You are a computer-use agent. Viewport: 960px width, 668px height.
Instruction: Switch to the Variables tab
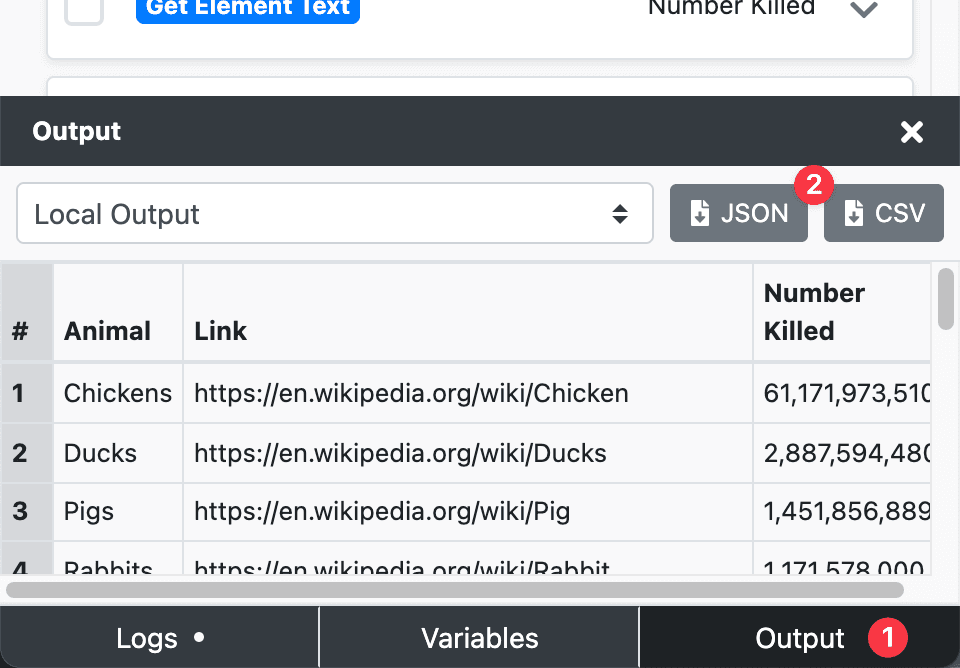(x=479, y=638)
